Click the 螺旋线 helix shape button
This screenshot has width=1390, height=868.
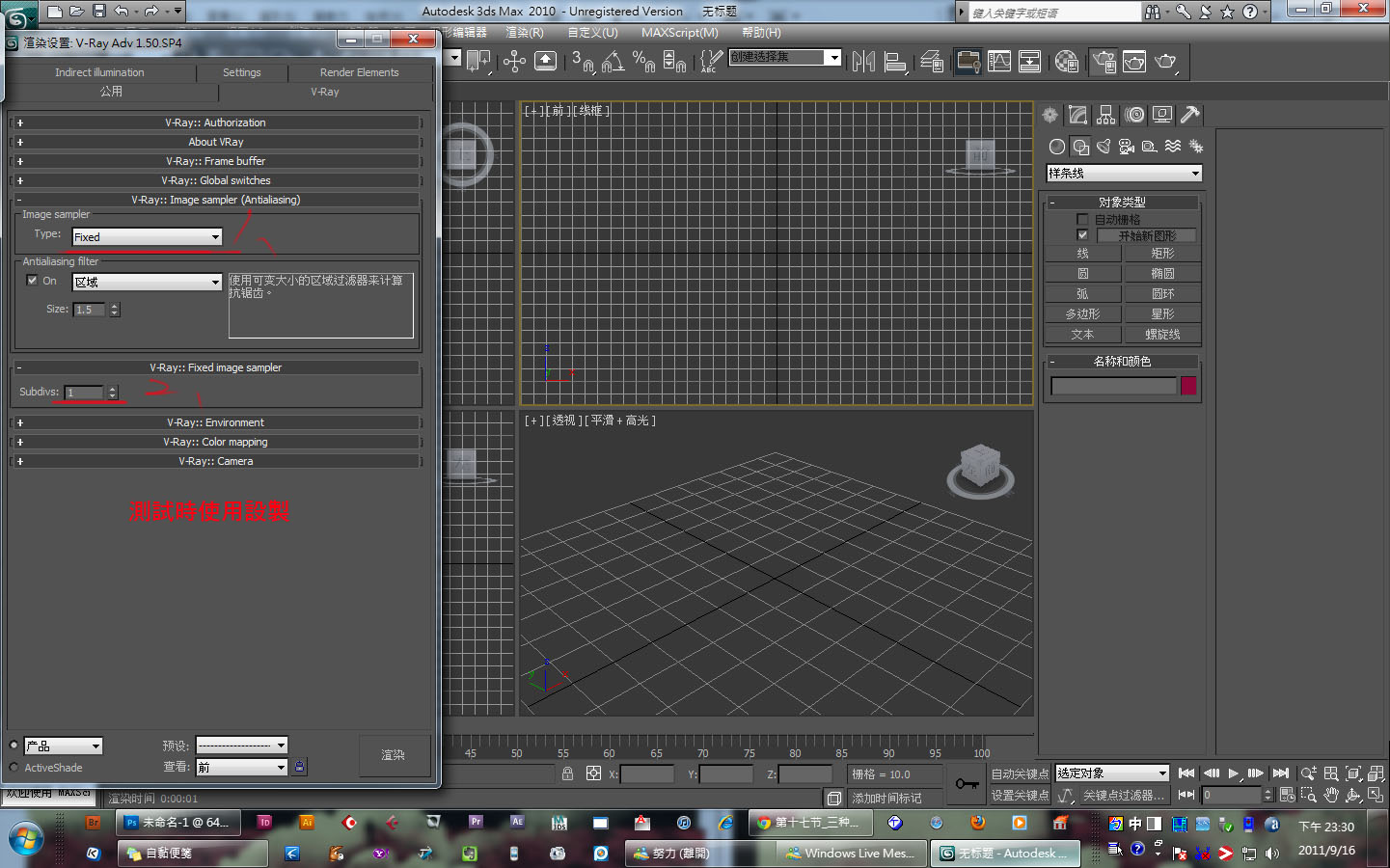point(1162,335)
